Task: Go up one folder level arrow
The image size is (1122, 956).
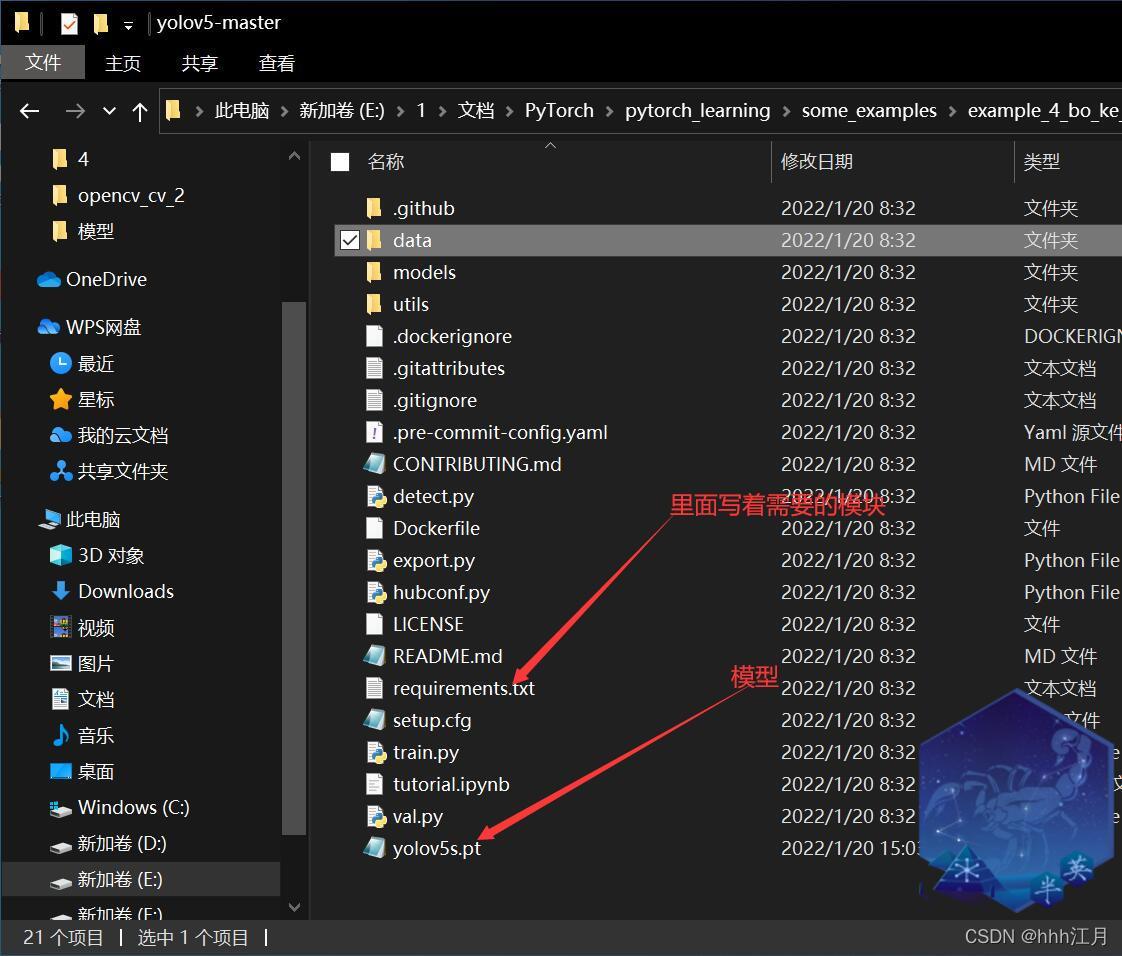Action: point(140,111)
